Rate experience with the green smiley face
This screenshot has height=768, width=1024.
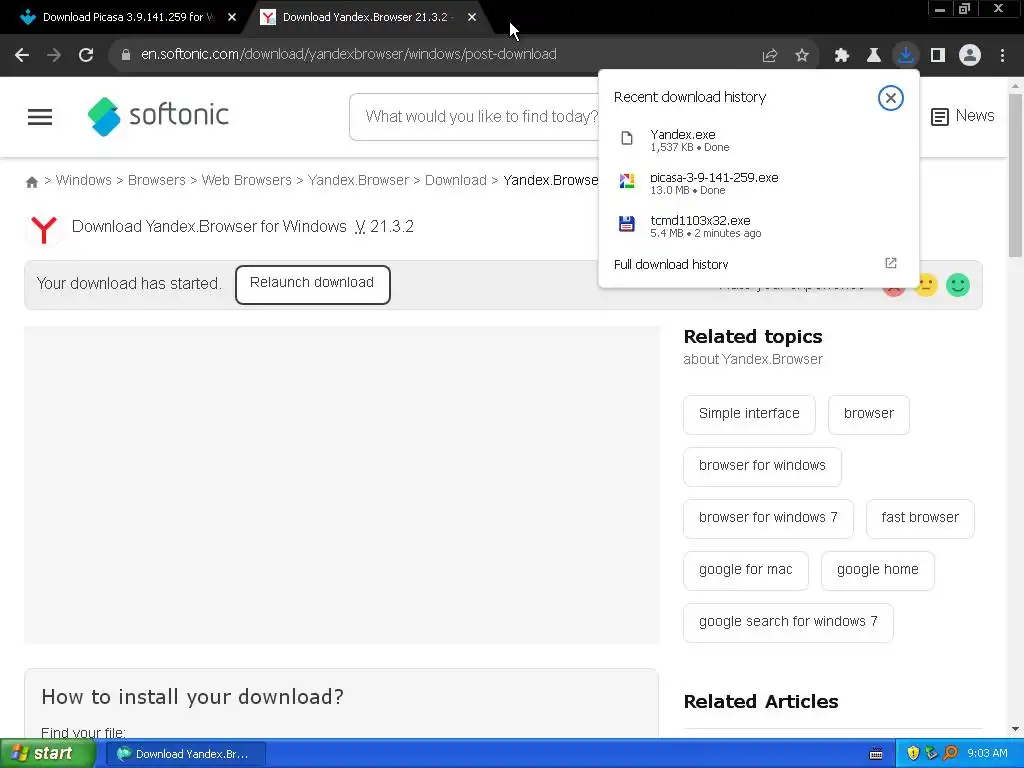click(957, 285)
